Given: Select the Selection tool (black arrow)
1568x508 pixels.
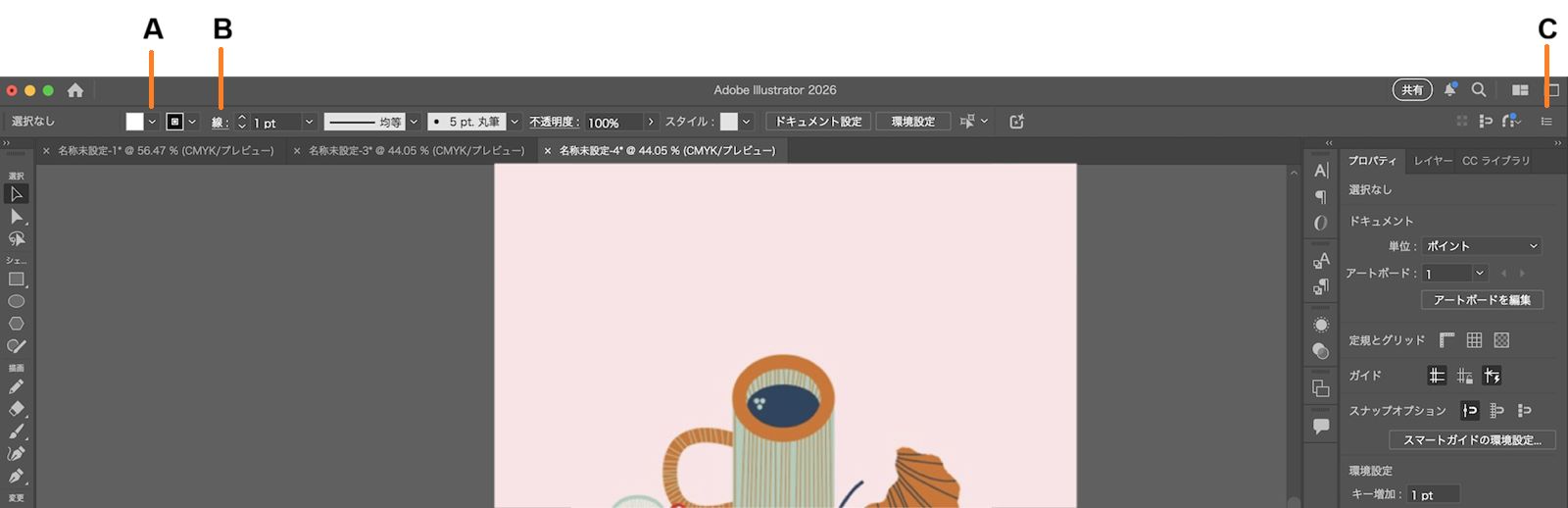Looking at the screenshot, I should click(17, 194).
